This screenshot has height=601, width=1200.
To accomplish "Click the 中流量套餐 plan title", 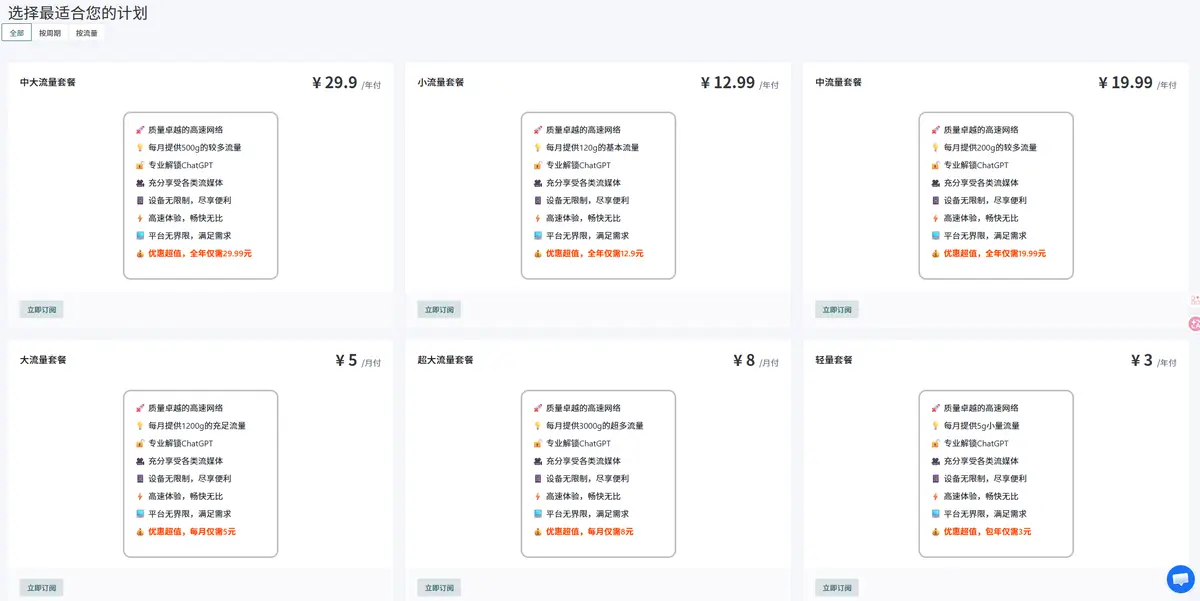I will coord(839,82).
